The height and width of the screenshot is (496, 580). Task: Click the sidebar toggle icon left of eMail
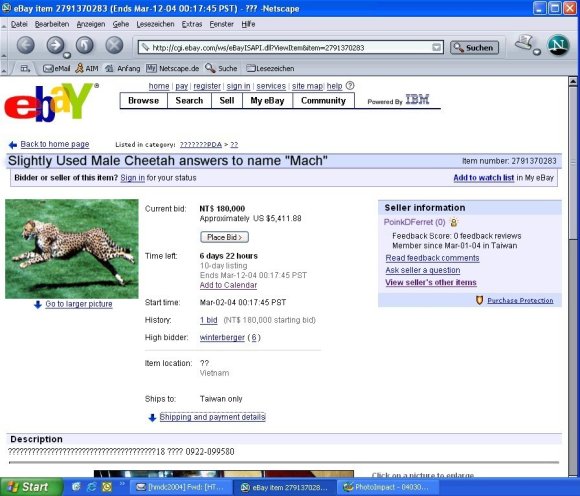(25, 68)
